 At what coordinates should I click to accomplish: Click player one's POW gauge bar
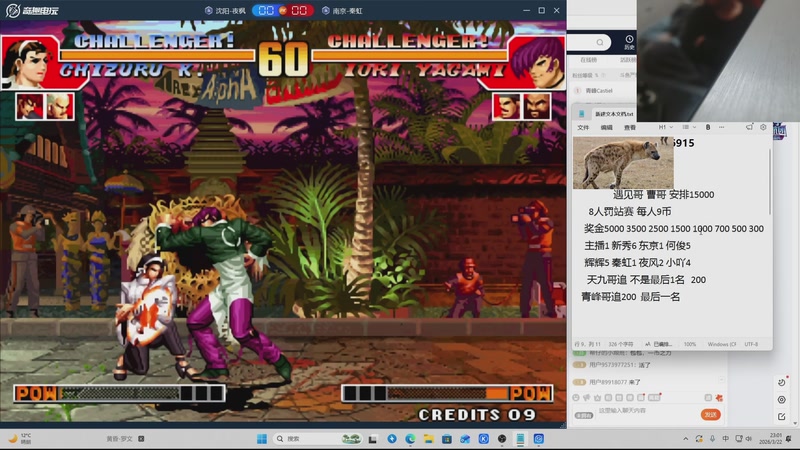pyautogui.click(x=119, y=393)
